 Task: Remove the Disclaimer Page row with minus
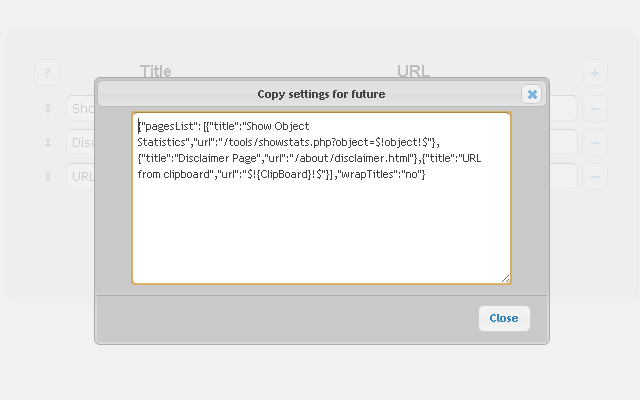(x=595, y=142)
